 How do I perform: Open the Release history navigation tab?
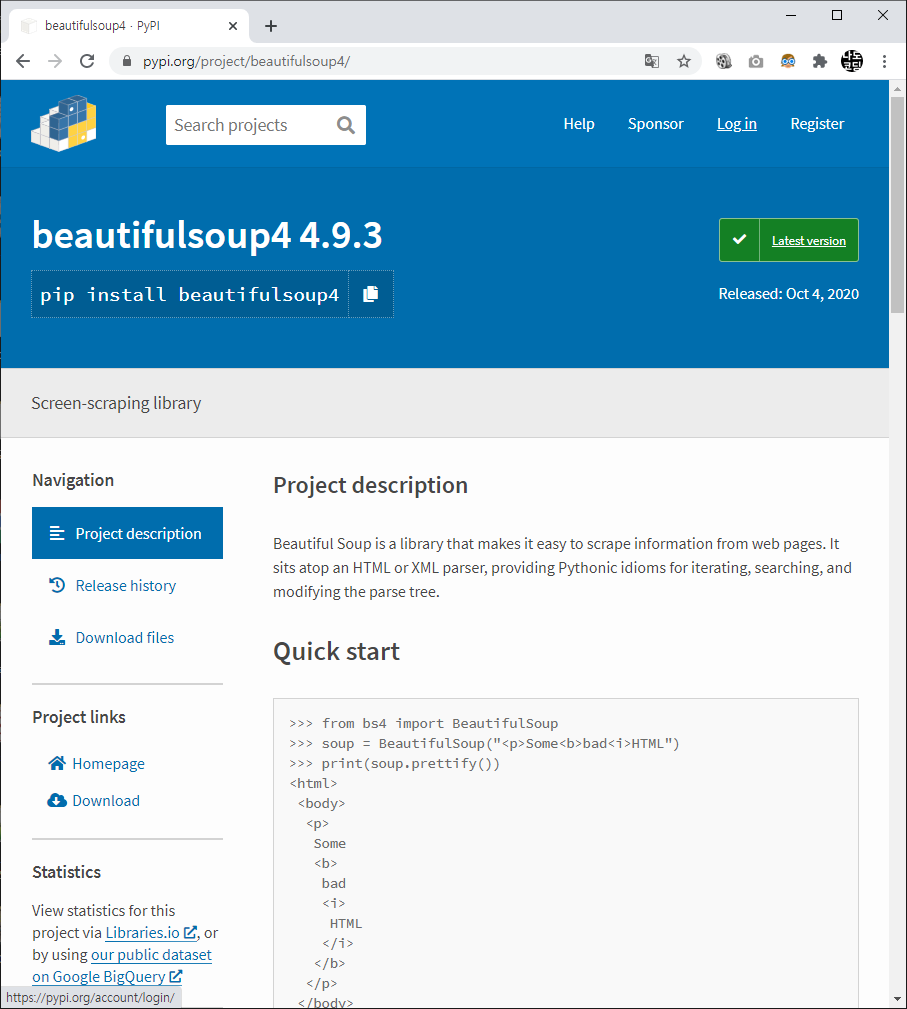[x=127, y=585]
